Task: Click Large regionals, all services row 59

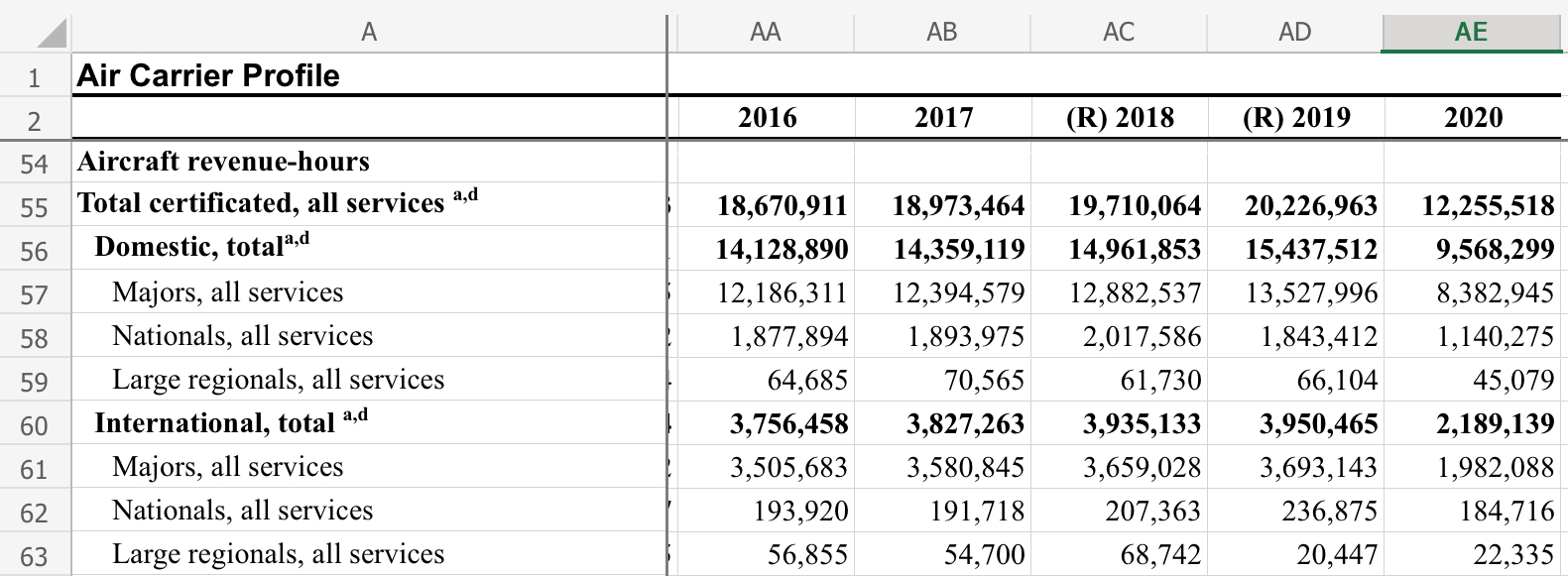Action: click(369, 380)
